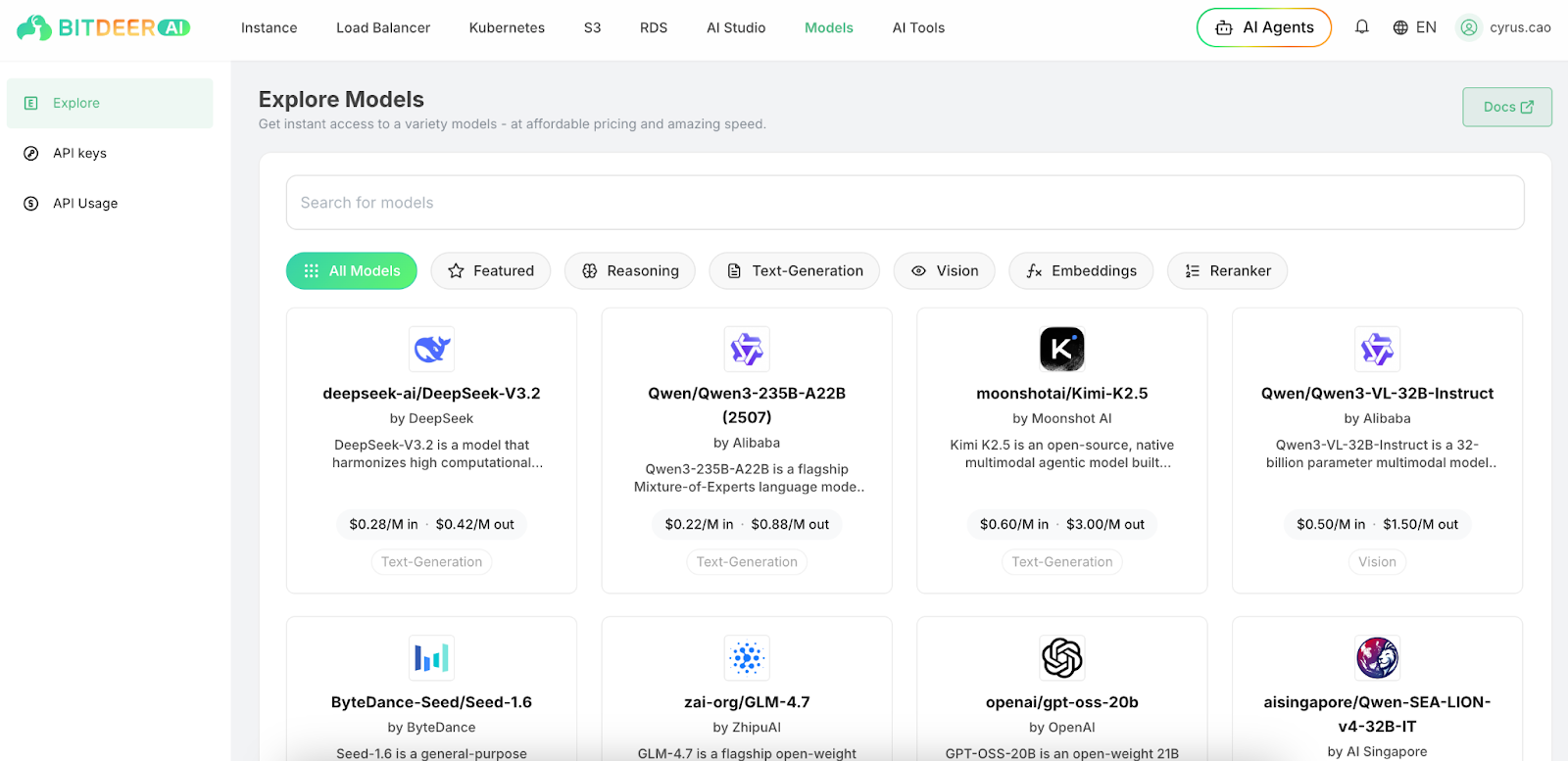1568x761 pixels.
Task: Click the $0.28/M in price text
Action: 383,525
